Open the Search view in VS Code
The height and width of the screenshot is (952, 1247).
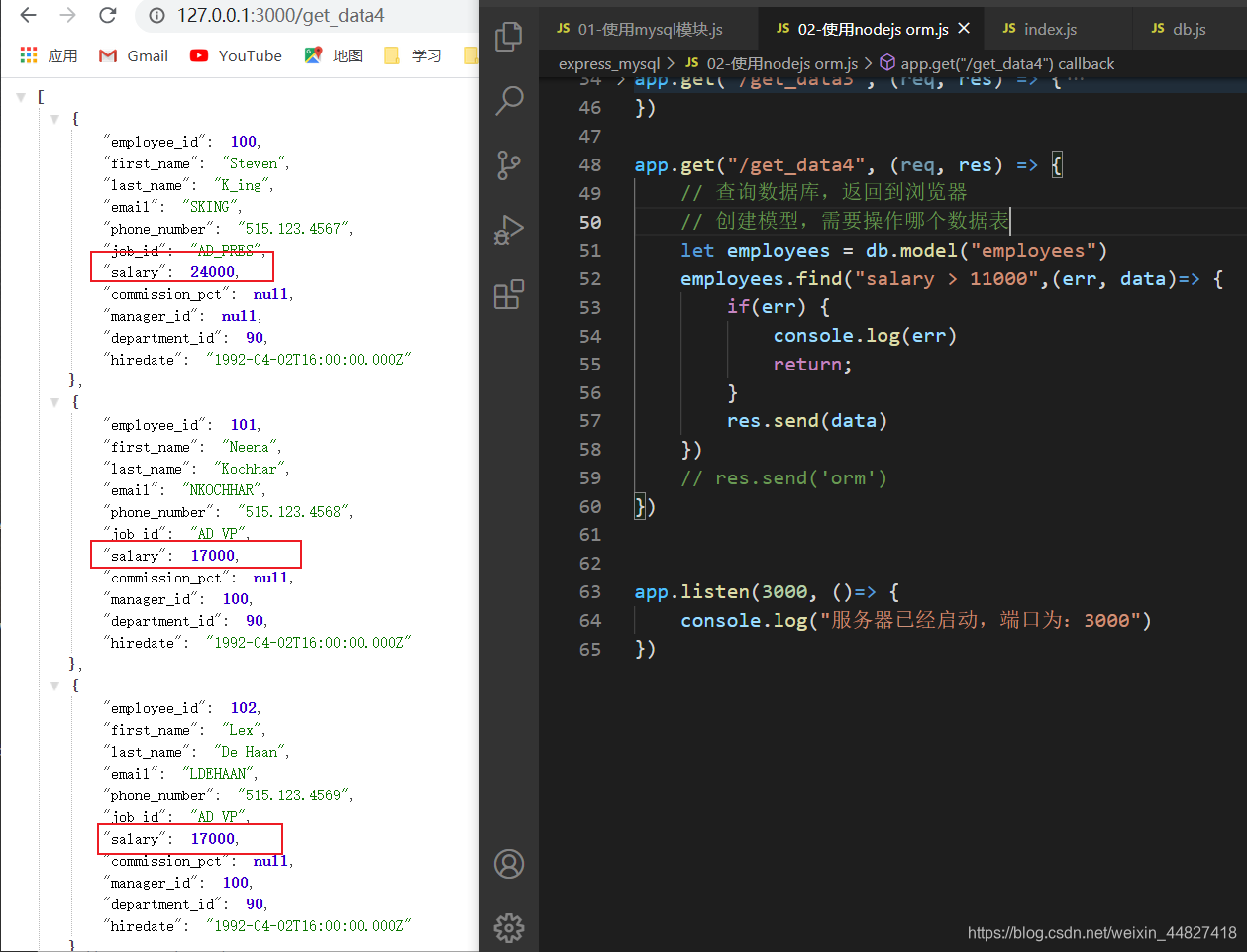pyautogui.click(x=509, y=100)
